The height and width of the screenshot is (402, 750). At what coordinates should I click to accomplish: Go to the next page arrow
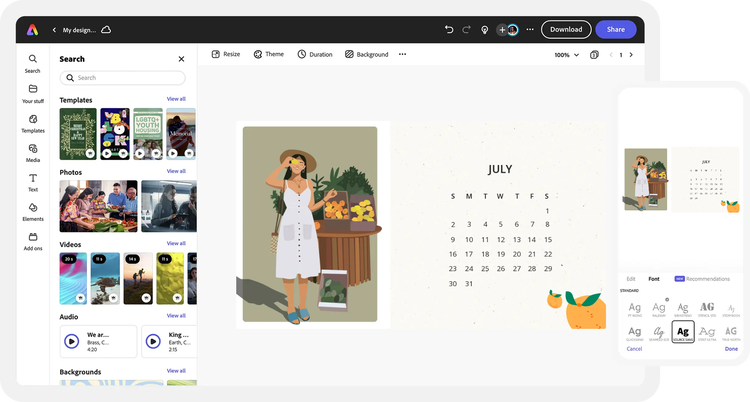[x=631, y=55]
